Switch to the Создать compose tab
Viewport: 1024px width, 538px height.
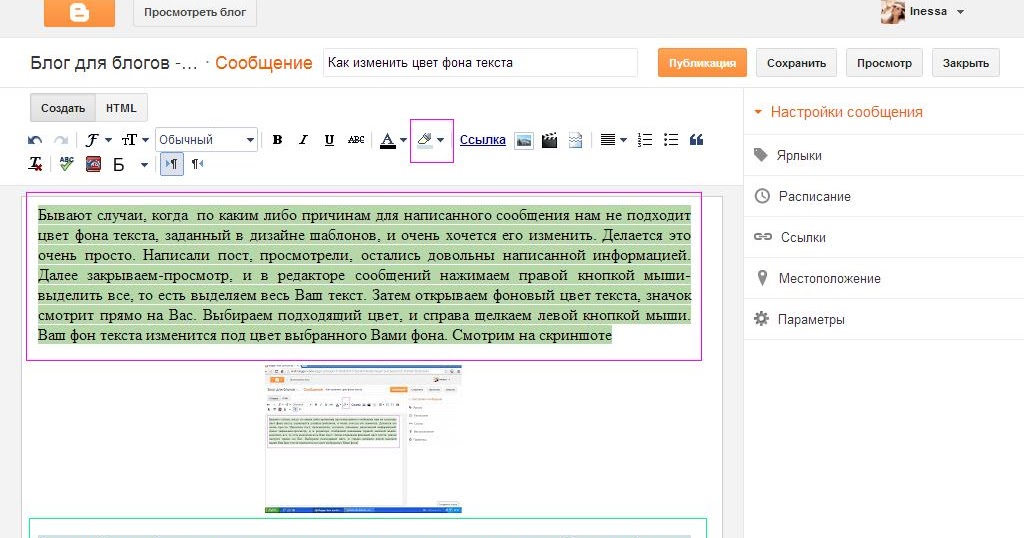pos(63,108)
